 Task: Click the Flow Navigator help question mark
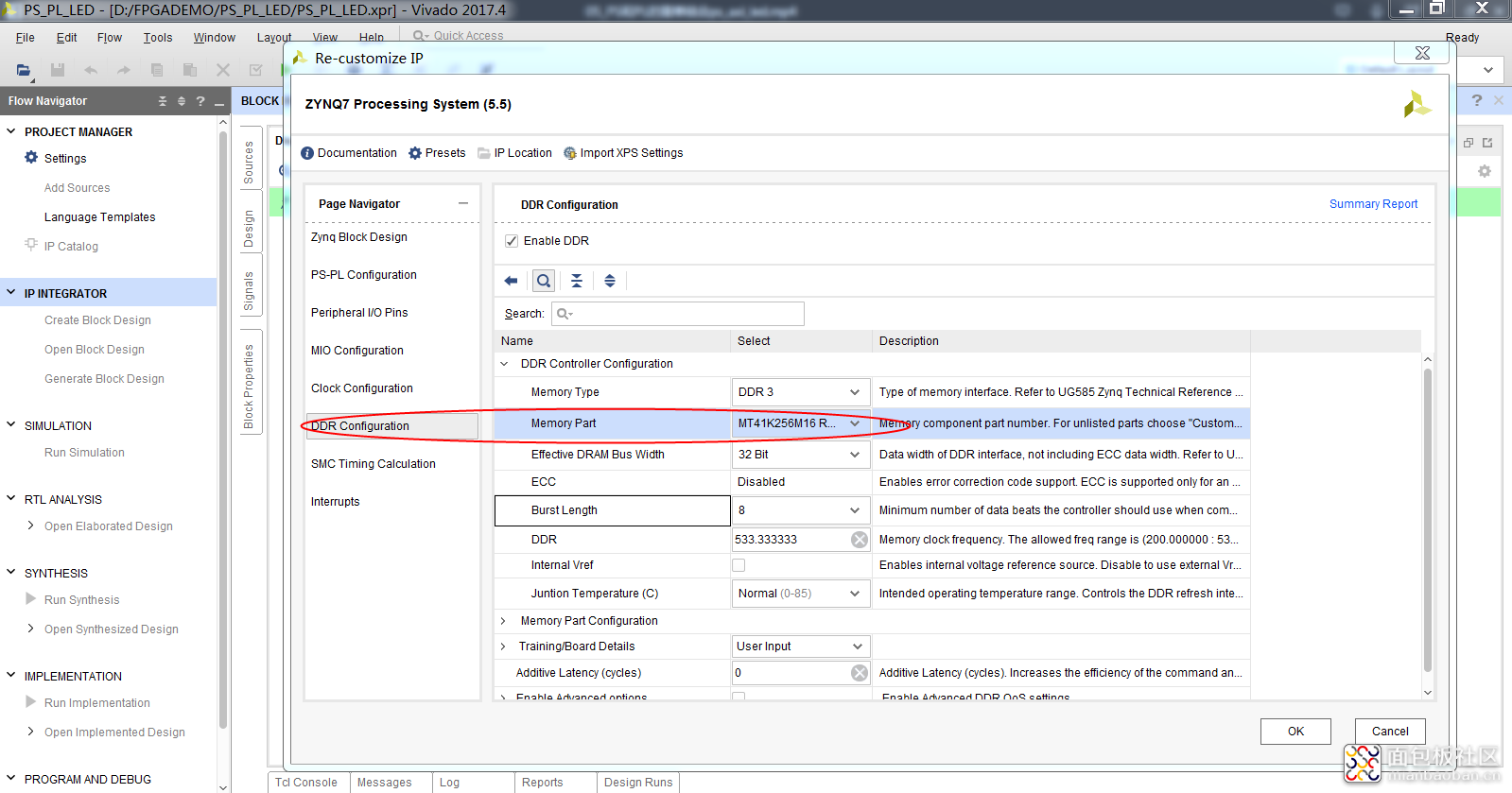point(200,101)
